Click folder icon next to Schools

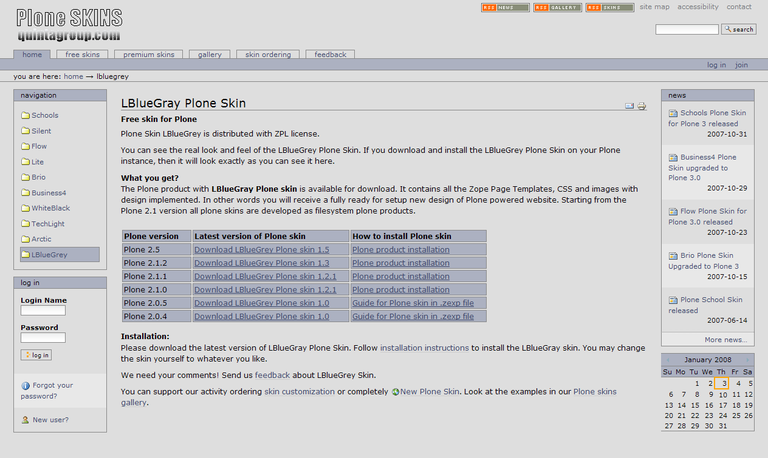click(x=25, y=115)
